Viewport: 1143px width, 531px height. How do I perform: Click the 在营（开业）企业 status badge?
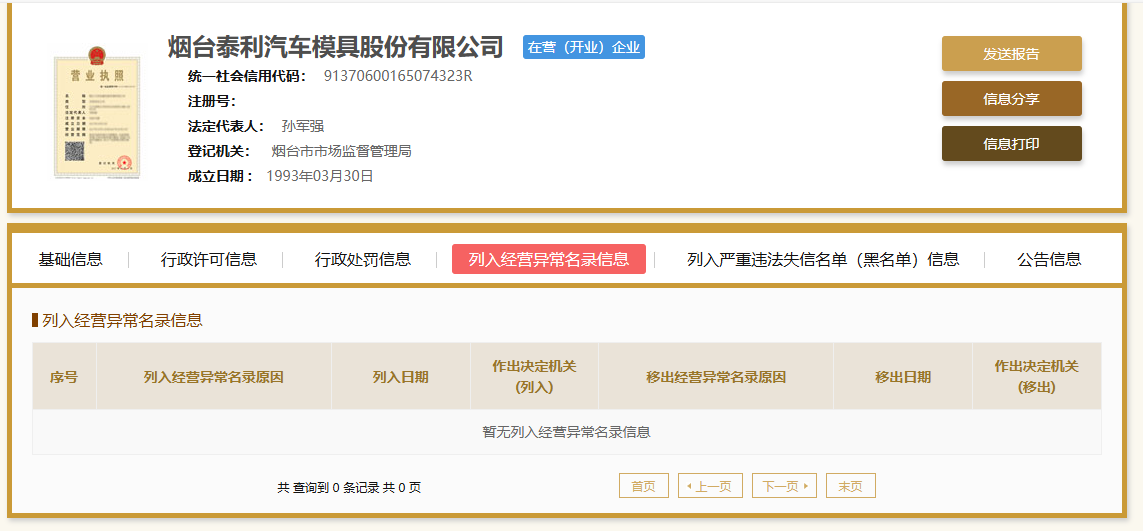[584, 47]
